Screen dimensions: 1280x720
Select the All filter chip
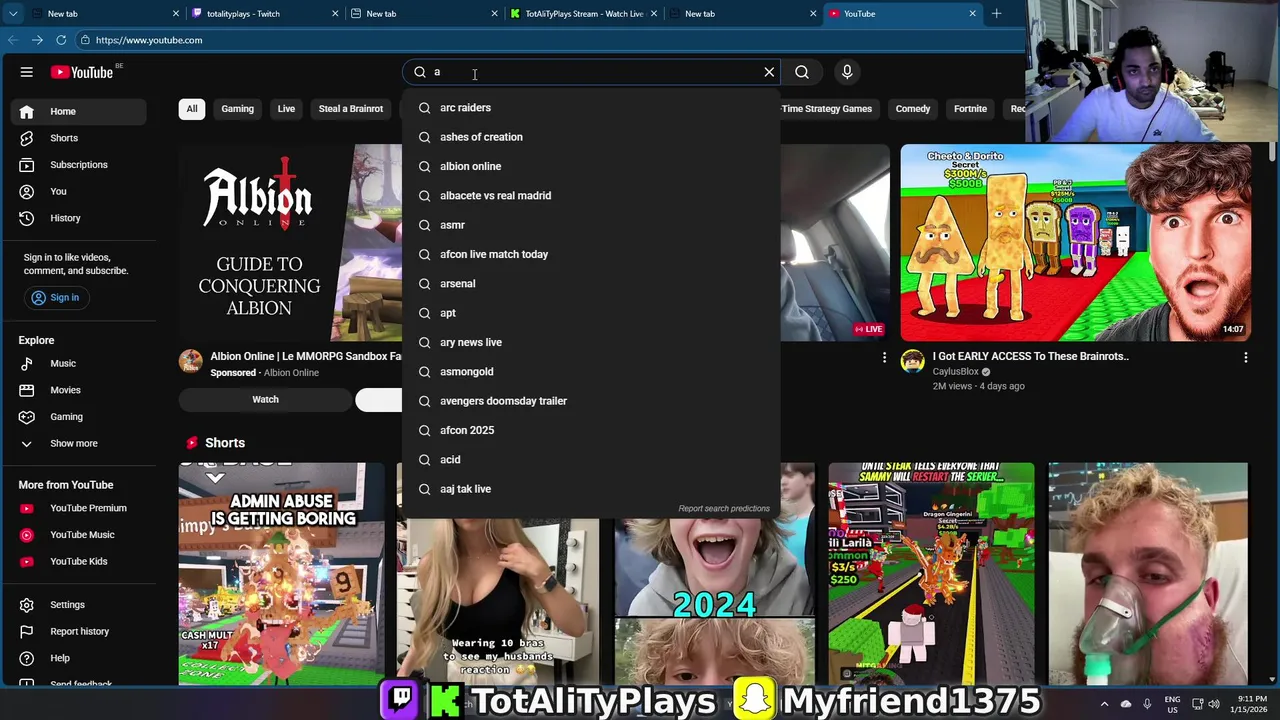tap(192, 109)
